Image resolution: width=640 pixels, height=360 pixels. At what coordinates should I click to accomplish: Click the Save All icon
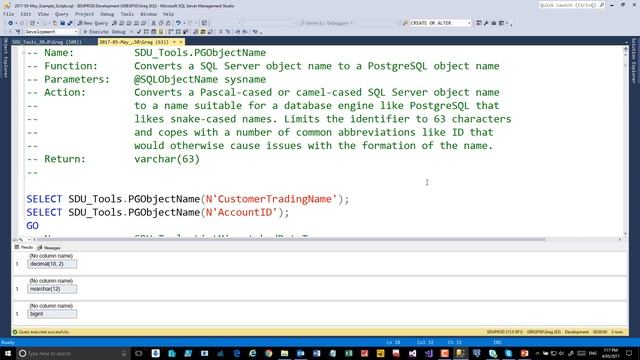[x=70, y=23]
